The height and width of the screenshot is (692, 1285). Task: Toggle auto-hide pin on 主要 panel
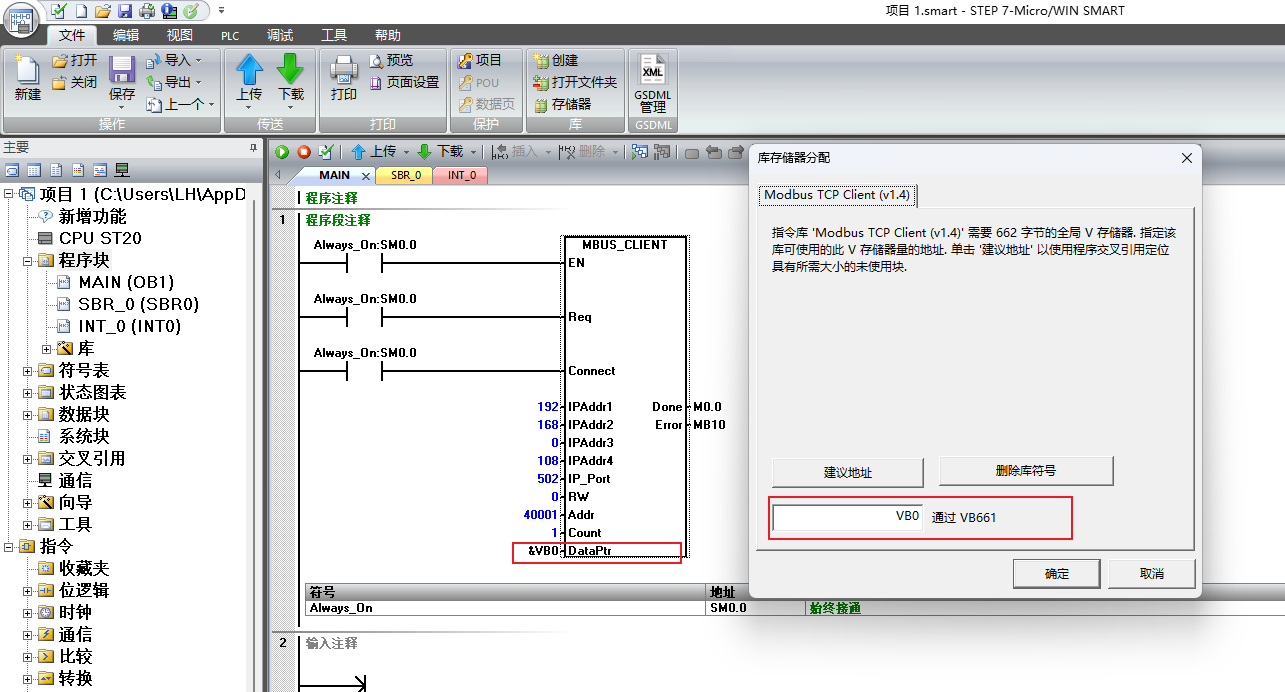click(x=254, y=148)
